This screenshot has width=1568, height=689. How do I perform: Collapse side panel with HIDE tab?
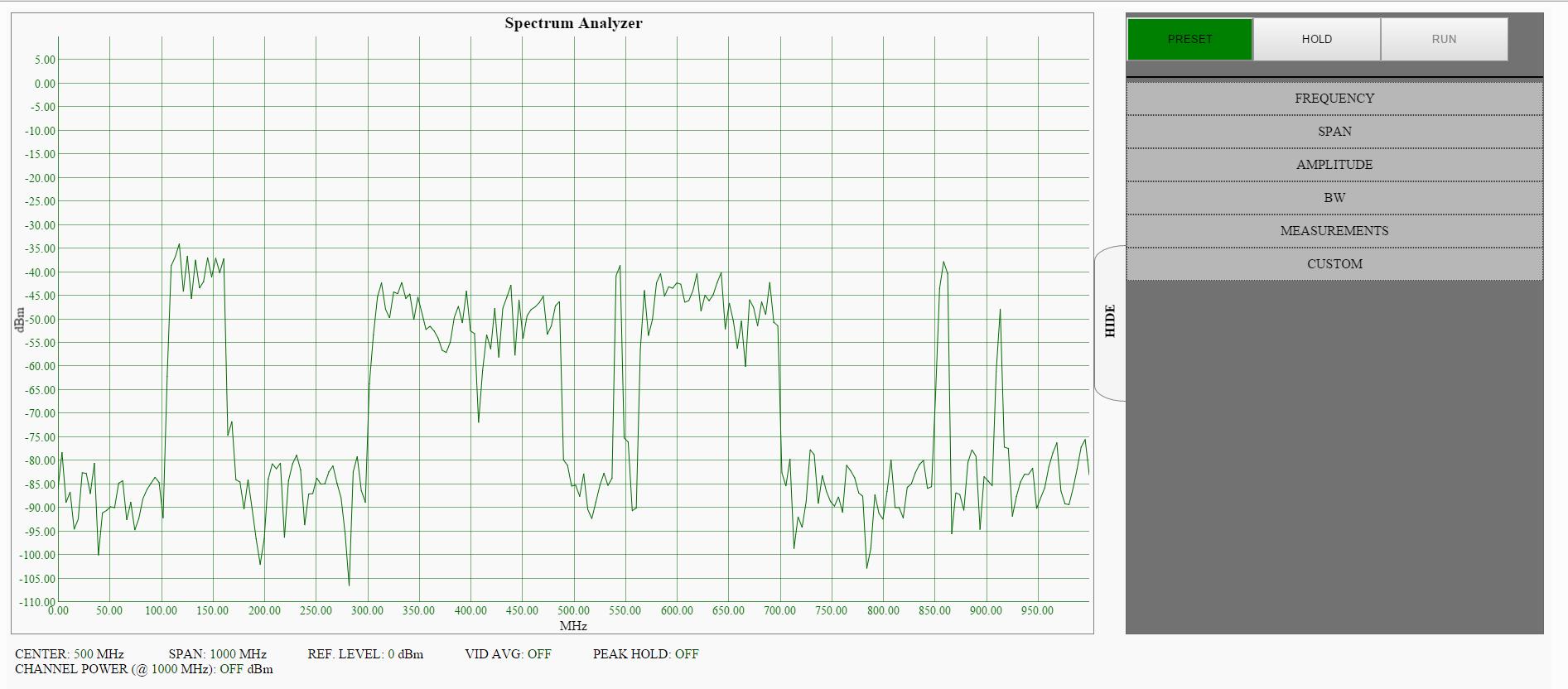(x=1110, y=321)
